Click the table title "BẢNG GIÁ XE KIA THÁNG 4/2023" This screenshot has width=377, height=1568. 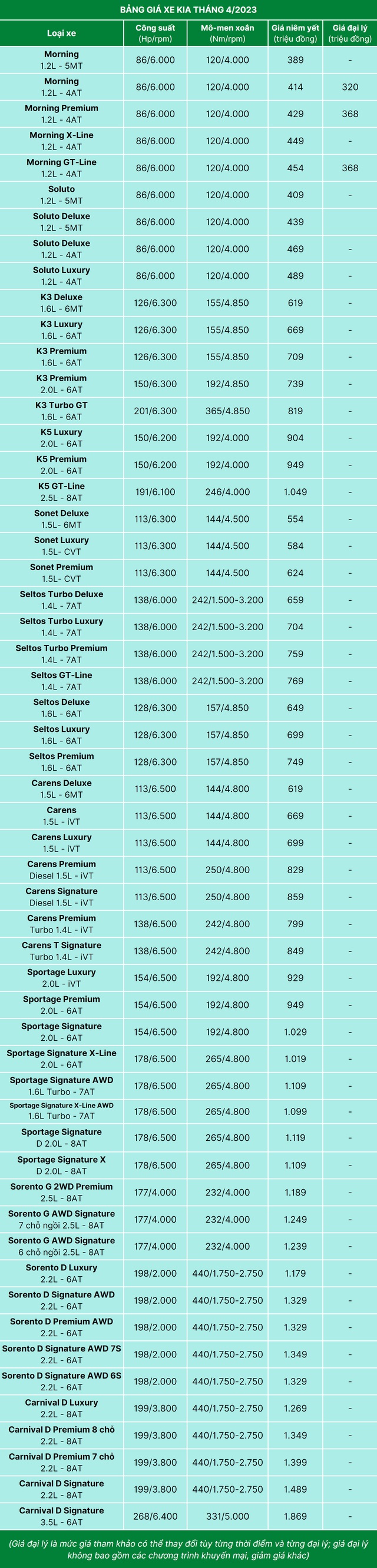(x=188, y=10)
